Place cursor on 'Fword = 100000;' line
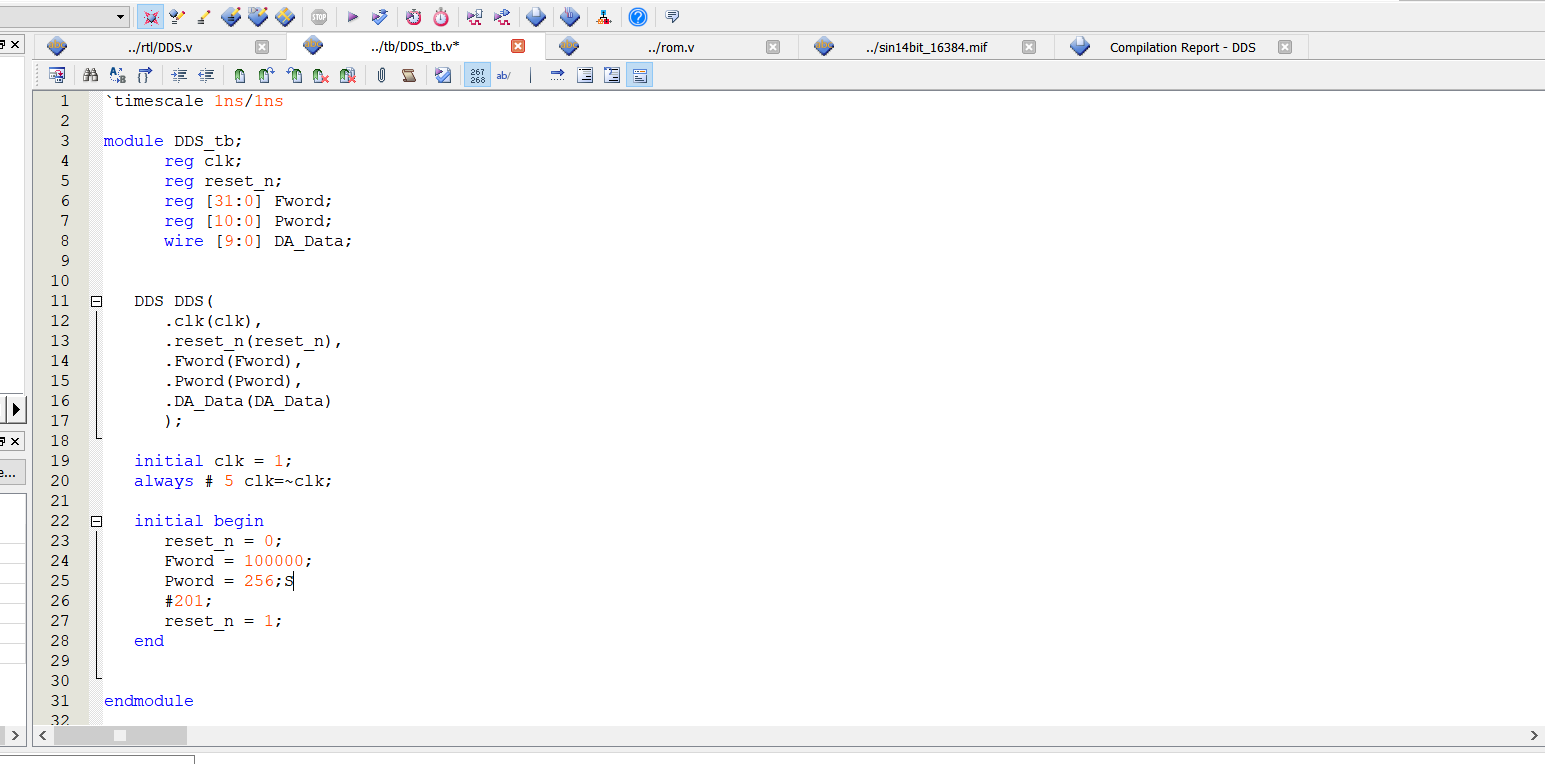The height and width of the screenshot is (764, 1545). tap(238, 561)
